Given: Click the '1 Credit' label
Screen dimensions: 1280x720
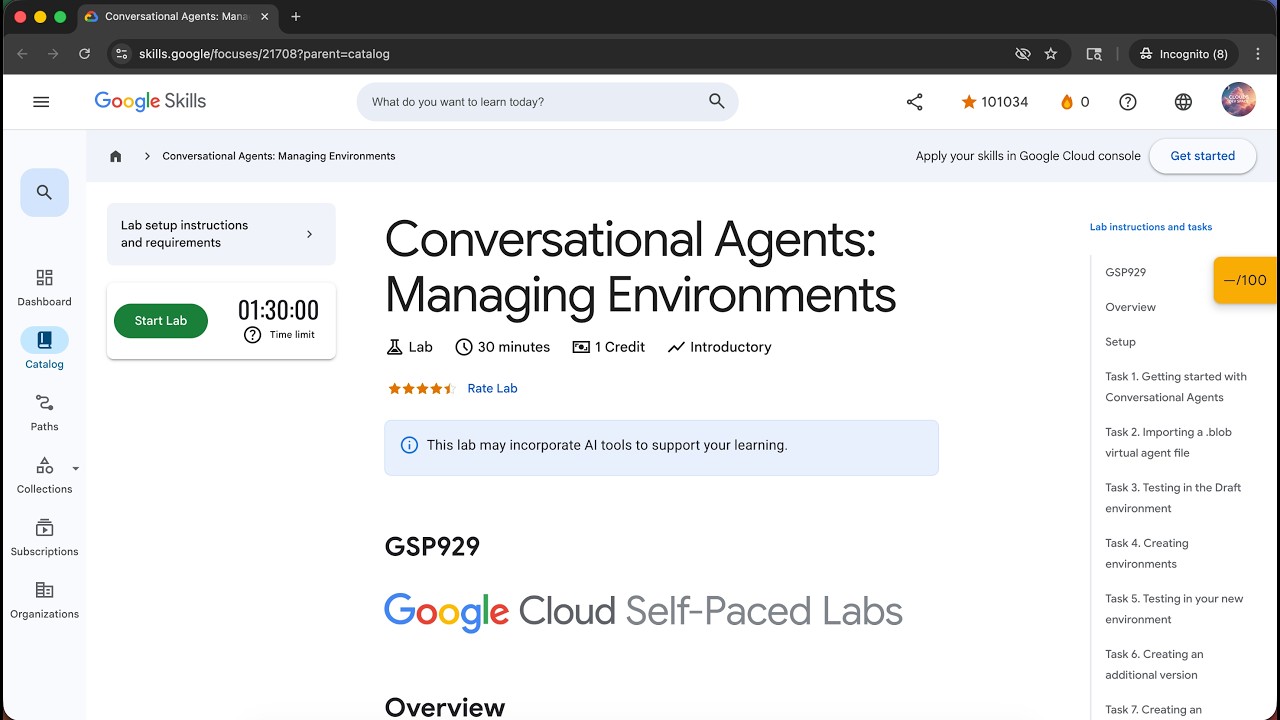Looking at the screenshot, I should coord(609,347).
